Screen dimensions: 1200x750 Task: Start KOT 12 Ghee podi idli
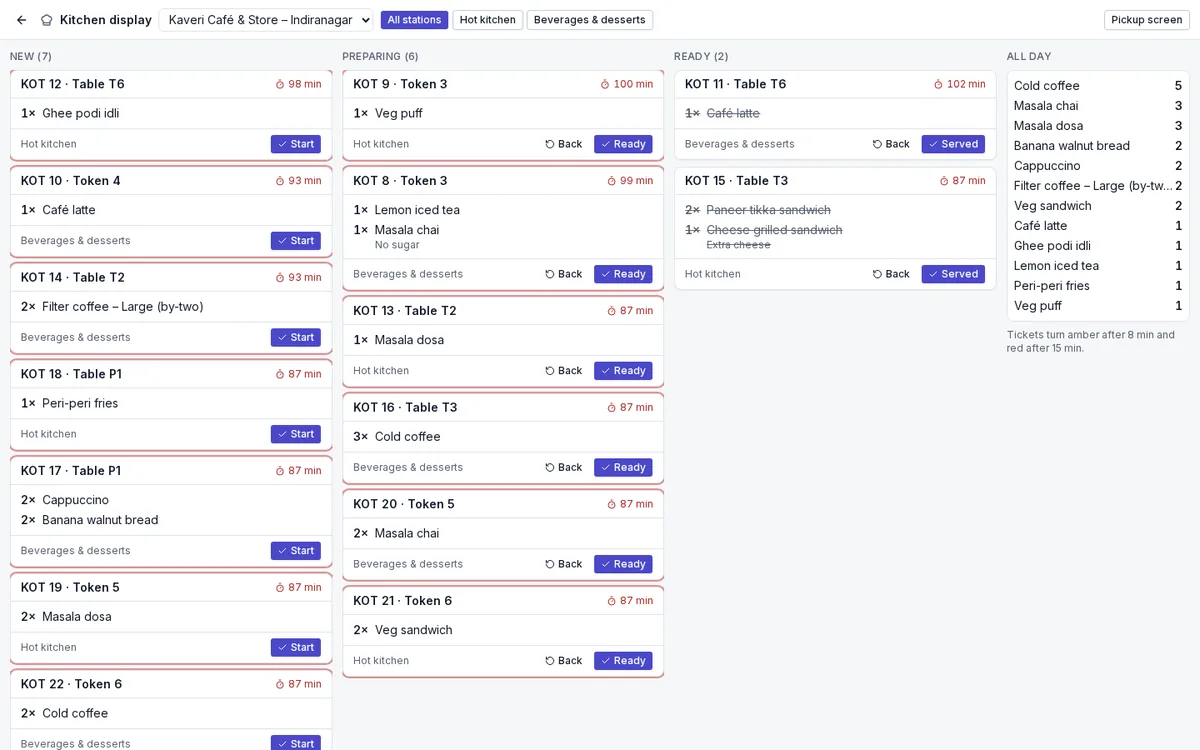[296, 144]
